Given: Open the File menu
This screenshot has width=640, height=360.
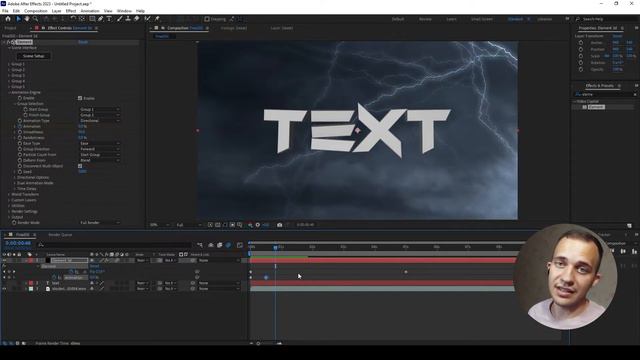Looking at the screenshot, I should (5, 11).
